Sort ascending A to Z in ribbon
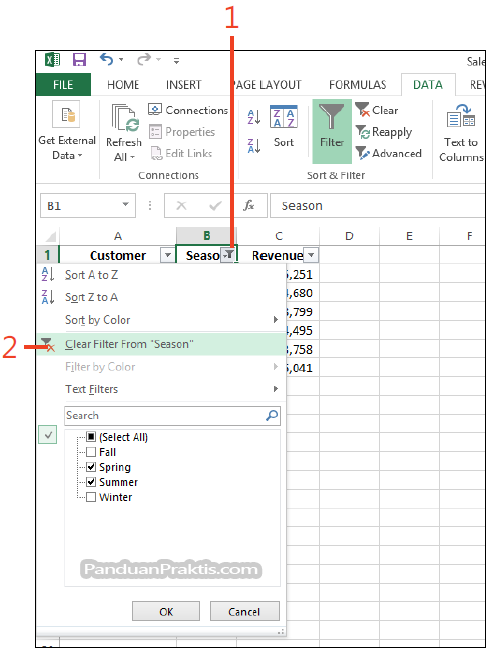This screenshot has height=653, width=489. pyautogui.click(x=254, y=117)
